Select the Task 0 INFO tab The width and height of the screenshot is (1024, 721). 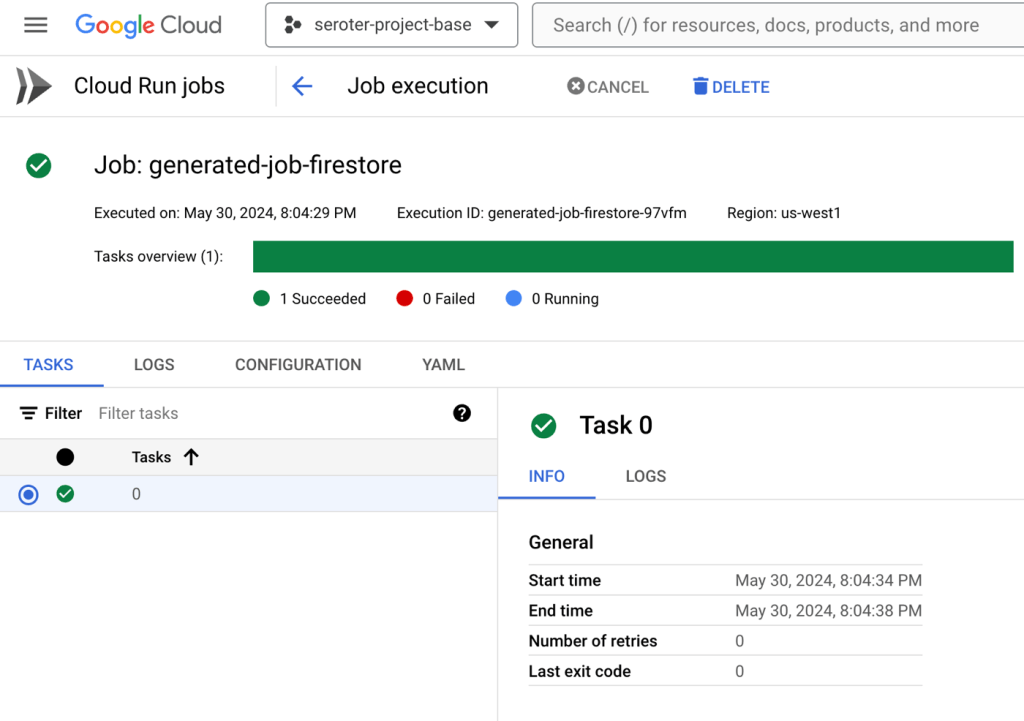pyautogui.click(x=547, y=476)
